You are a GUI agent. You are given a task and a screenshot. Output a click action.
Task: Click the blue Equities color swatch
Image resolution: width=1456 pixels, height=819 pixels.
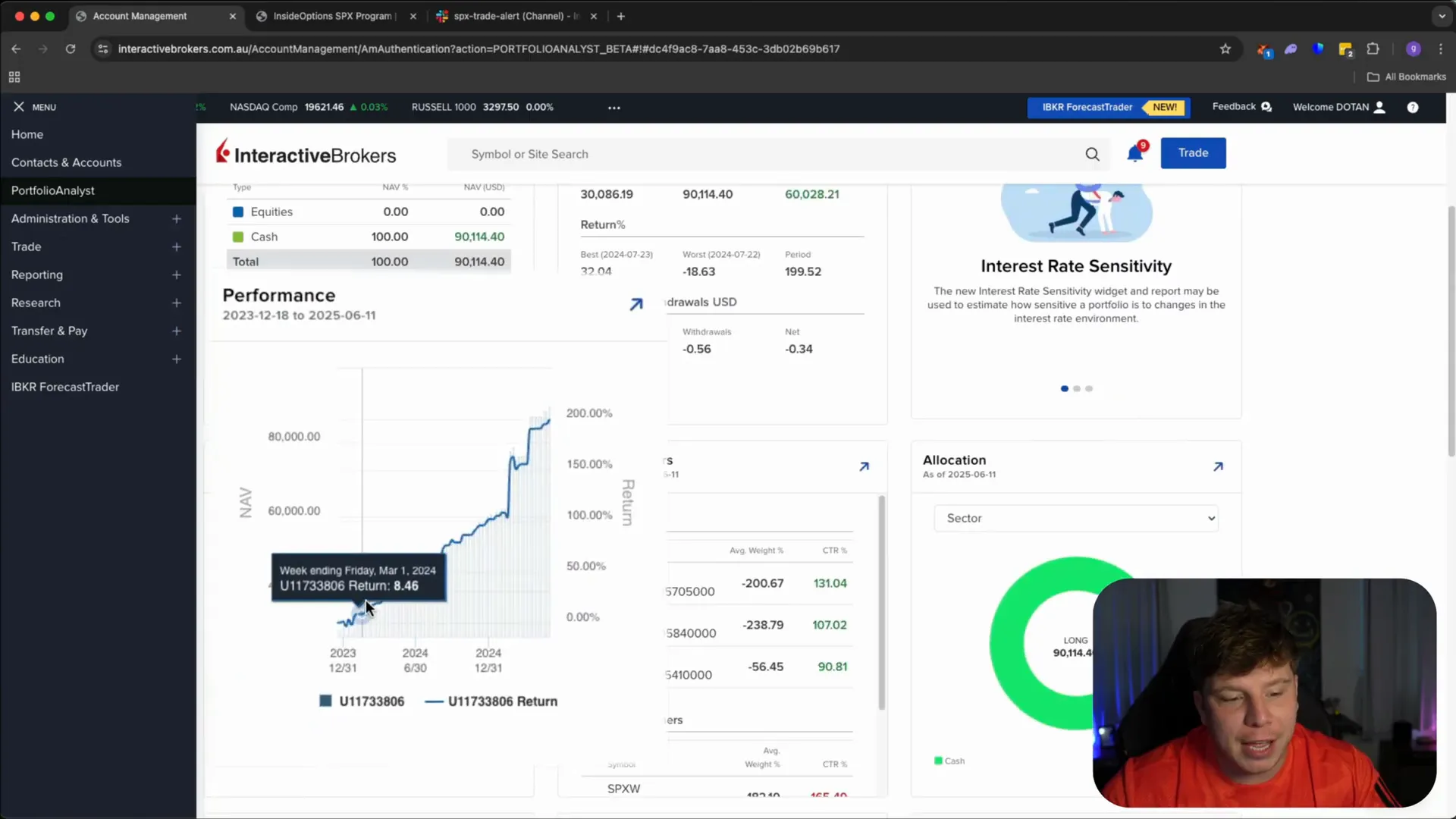(238, 212)
